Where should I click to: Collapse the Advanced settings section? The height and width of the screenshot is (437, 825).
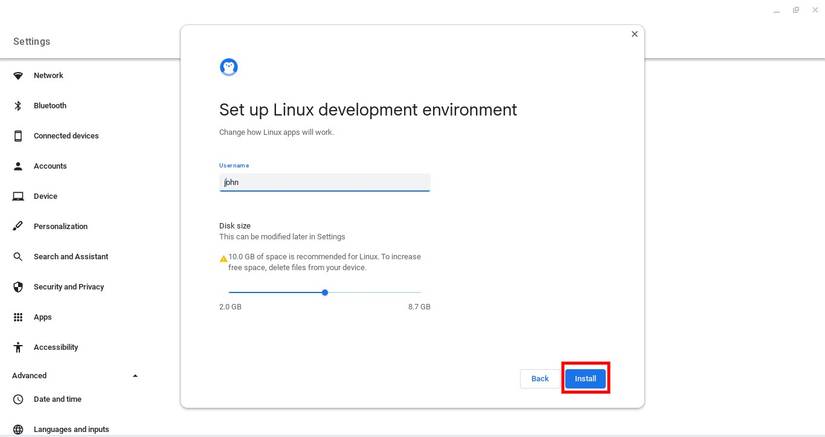point(135,376)
